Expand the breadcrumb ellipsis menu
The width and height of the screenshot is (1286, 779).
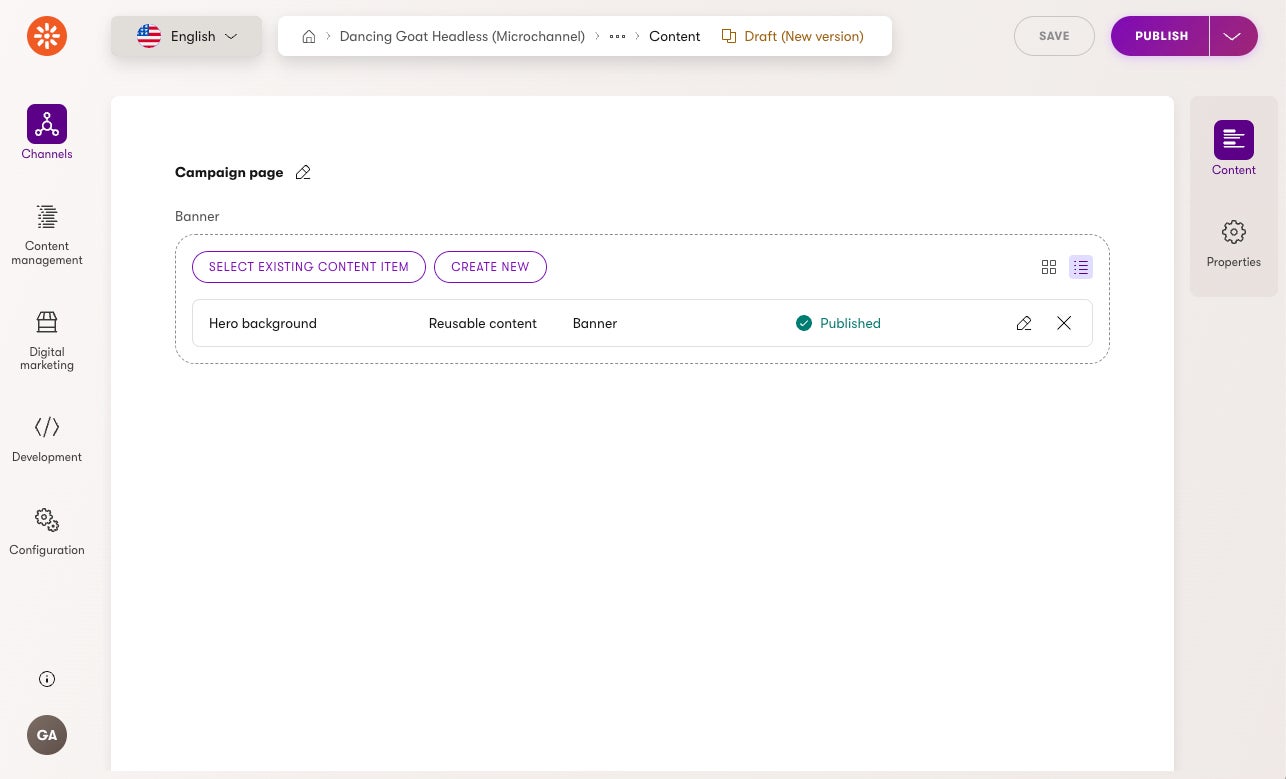click(x=617, y=36)
